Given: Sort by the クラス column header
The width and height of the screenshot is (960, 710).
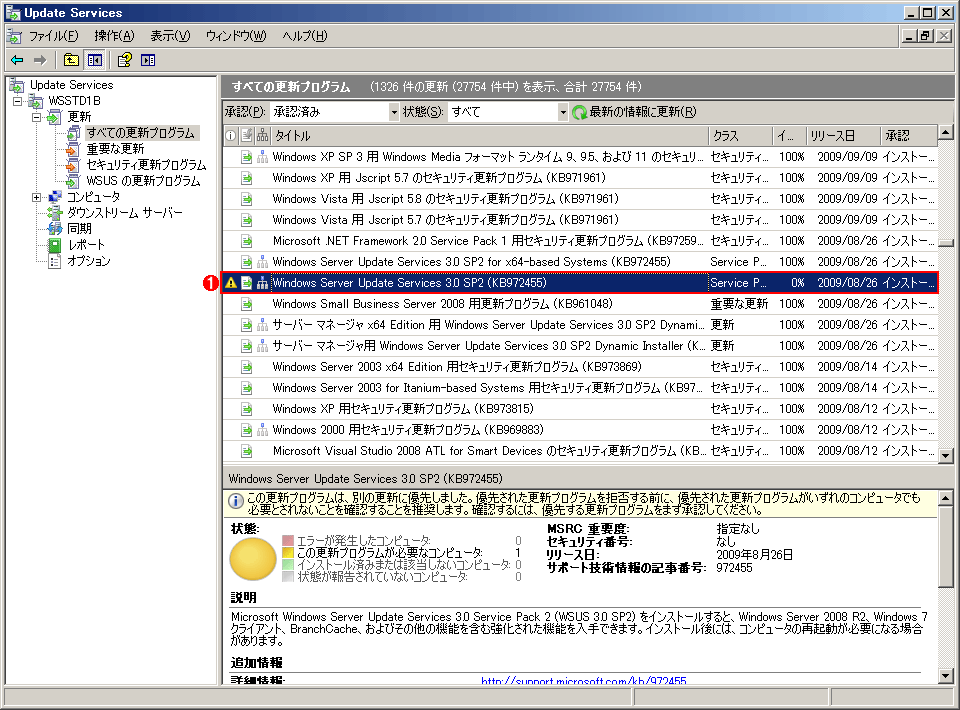Looking at the screenshot, I should pos(741,135).
